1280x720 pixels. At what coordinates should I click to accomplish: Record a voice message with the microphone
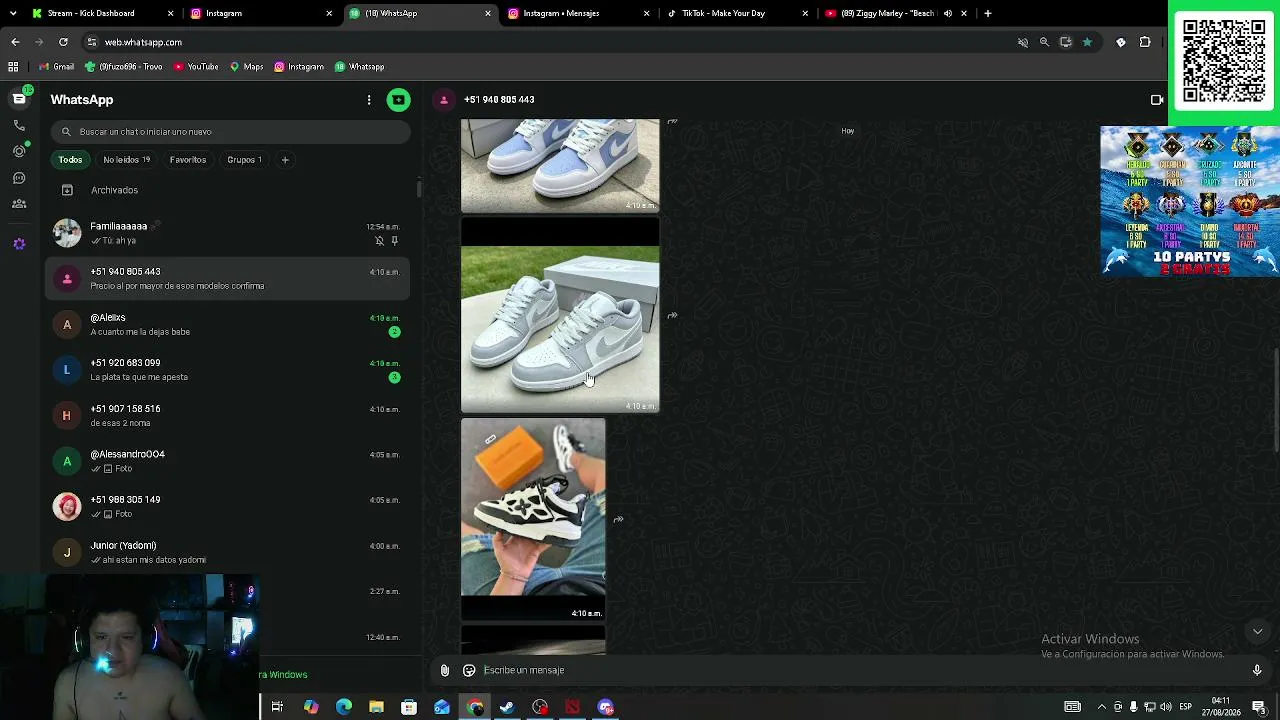1257,670
